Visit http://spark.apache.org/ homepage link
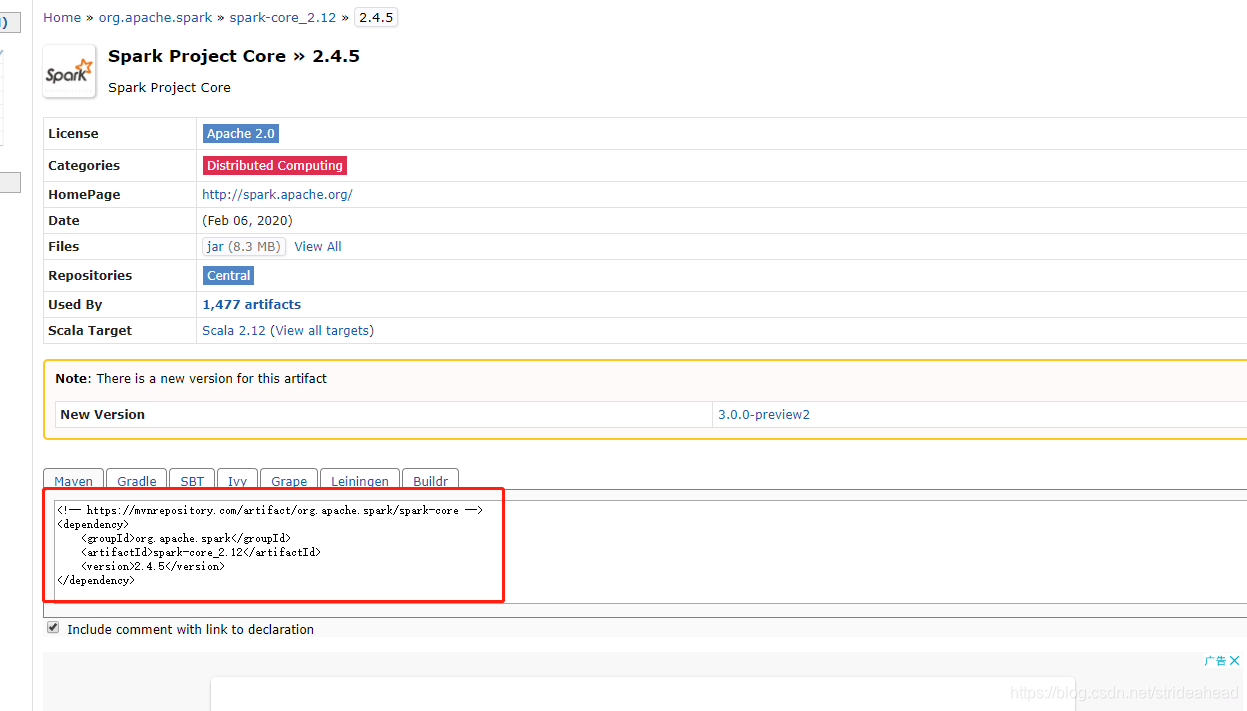This screenshot has height=711, width=1247. coord(277,194)
